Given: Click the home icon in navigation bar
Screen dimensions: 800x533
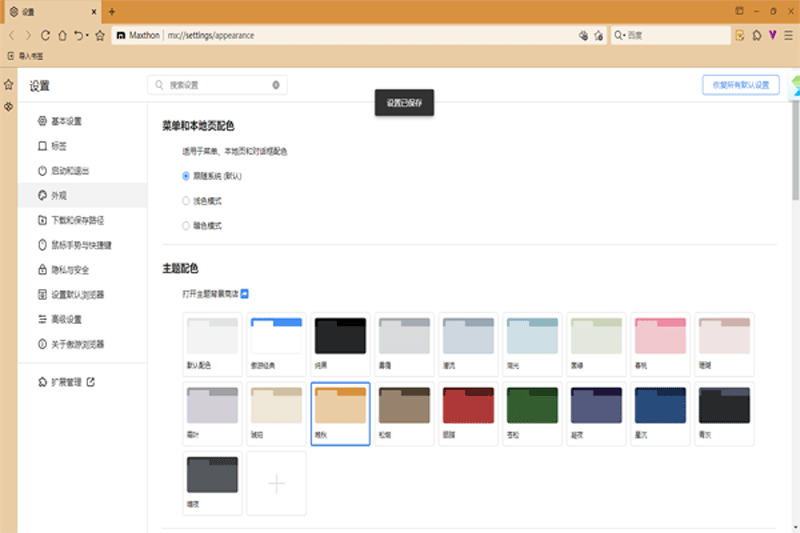Looking at the screenshot, I should tap(62, 35).
